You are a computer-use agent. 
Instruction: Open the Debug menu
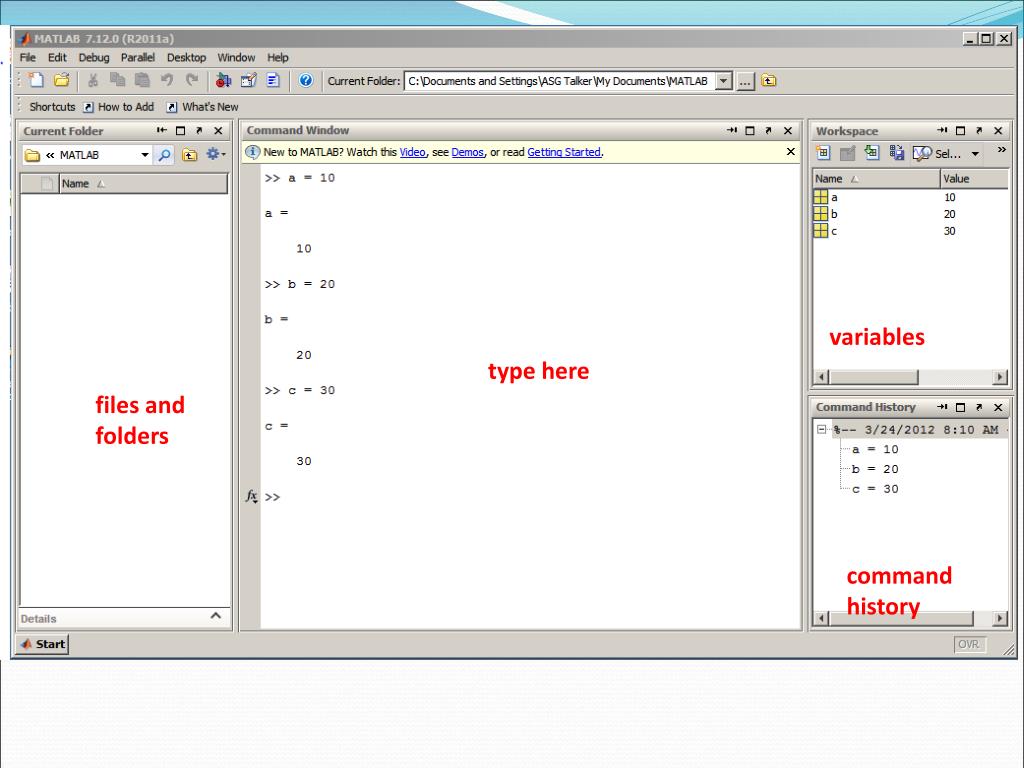coord(94,57)
